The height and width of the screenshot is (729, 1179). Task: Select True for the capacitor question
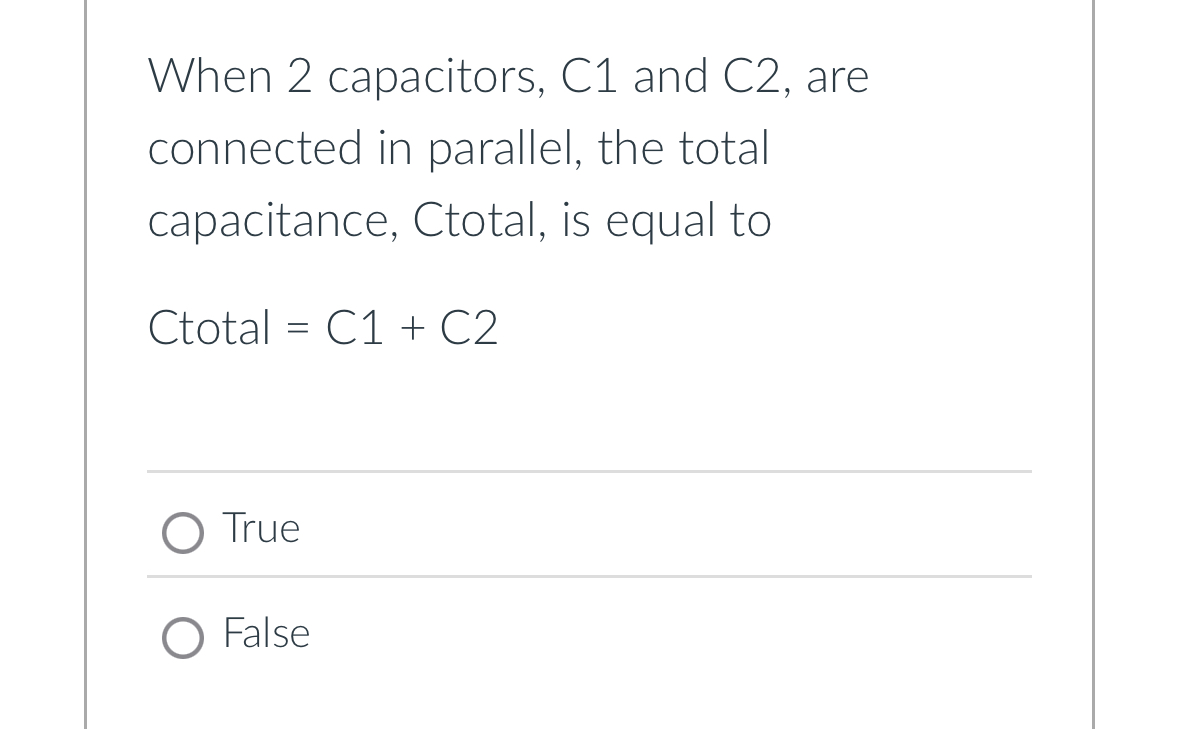183,534
